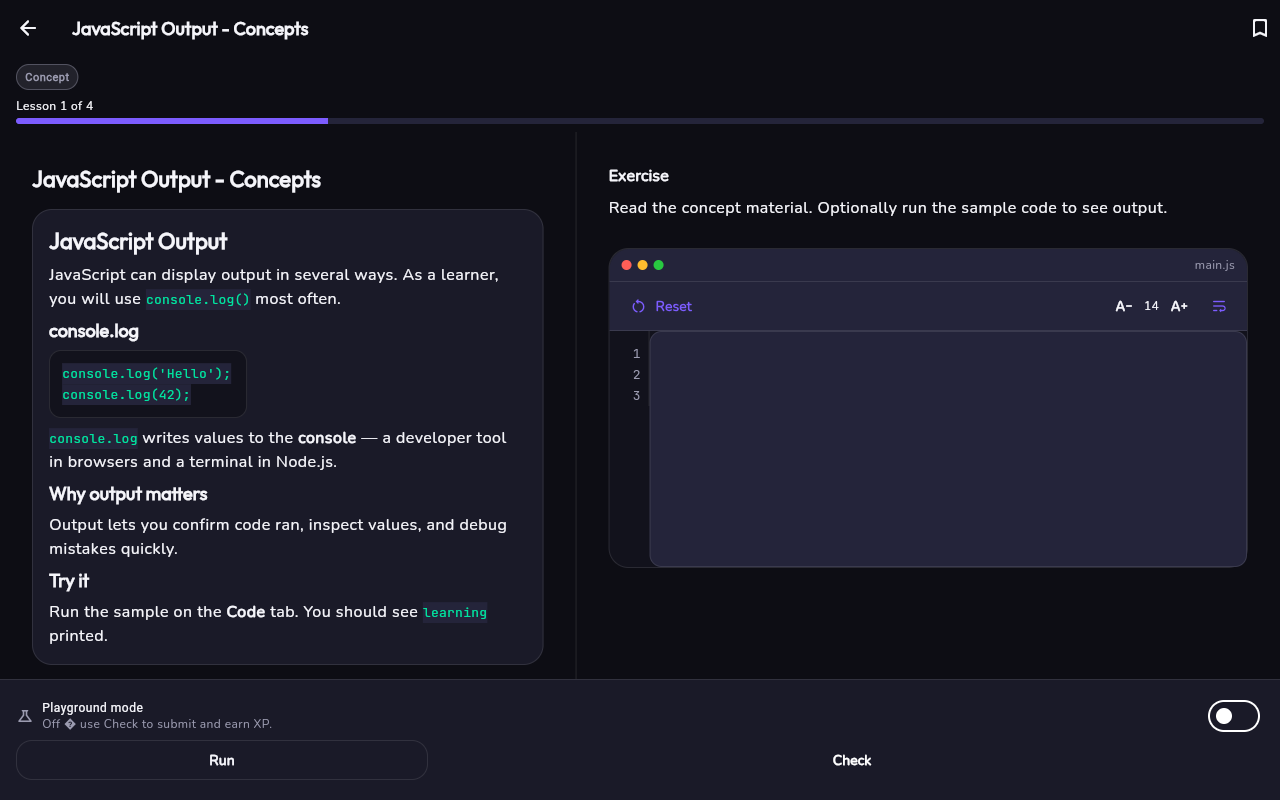
Task: Click the Check button
Action: tap(852, 760)
